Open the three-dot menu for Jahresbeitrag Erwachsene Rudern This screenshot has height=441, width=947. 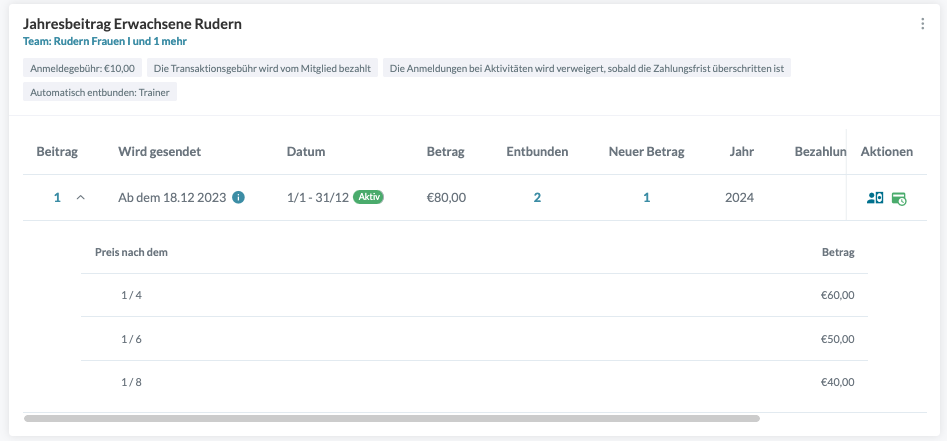[x=922, y=24]
